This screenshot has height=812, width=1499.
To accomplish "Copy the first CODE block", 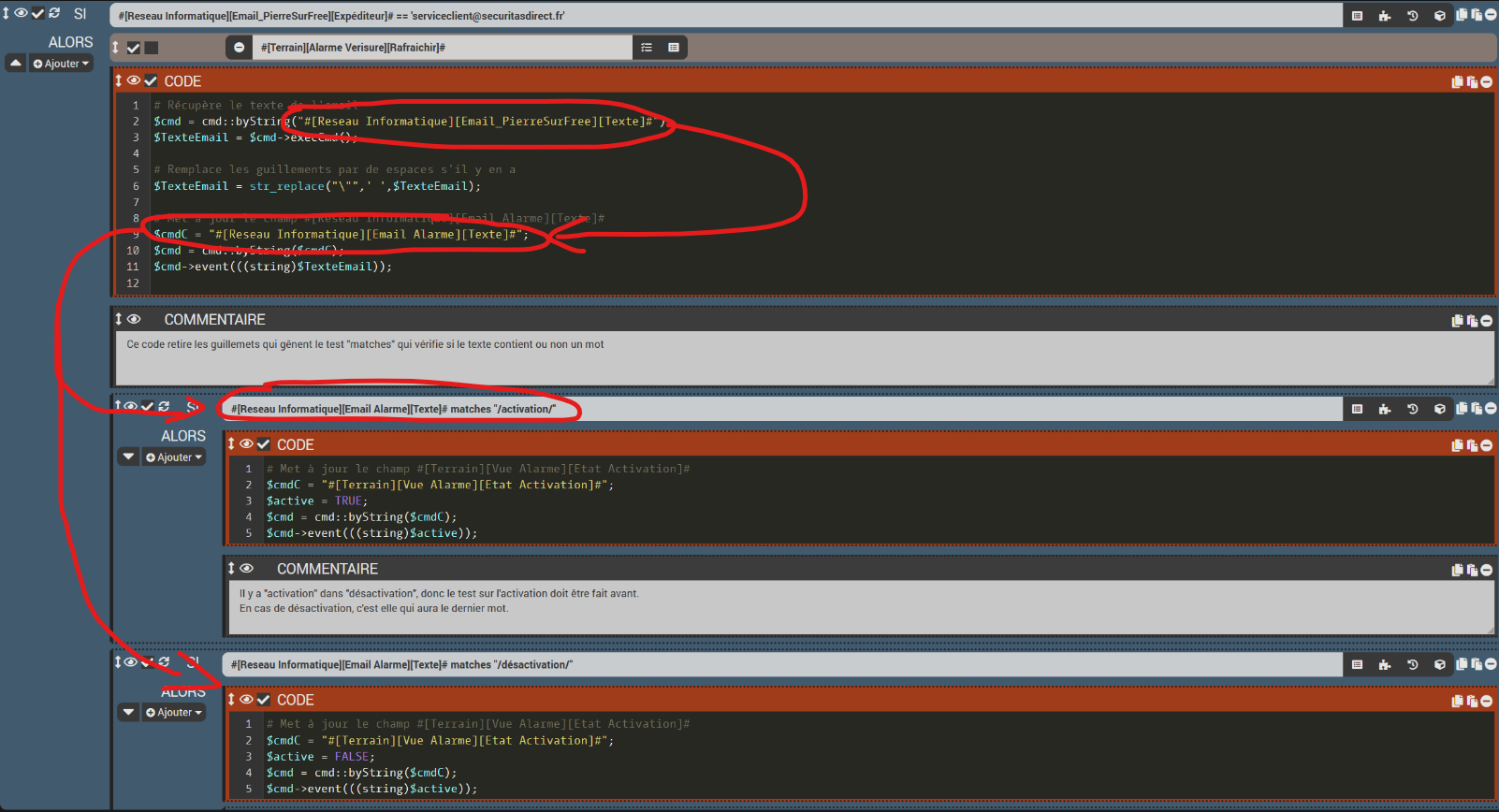I will click(1457, 82).
